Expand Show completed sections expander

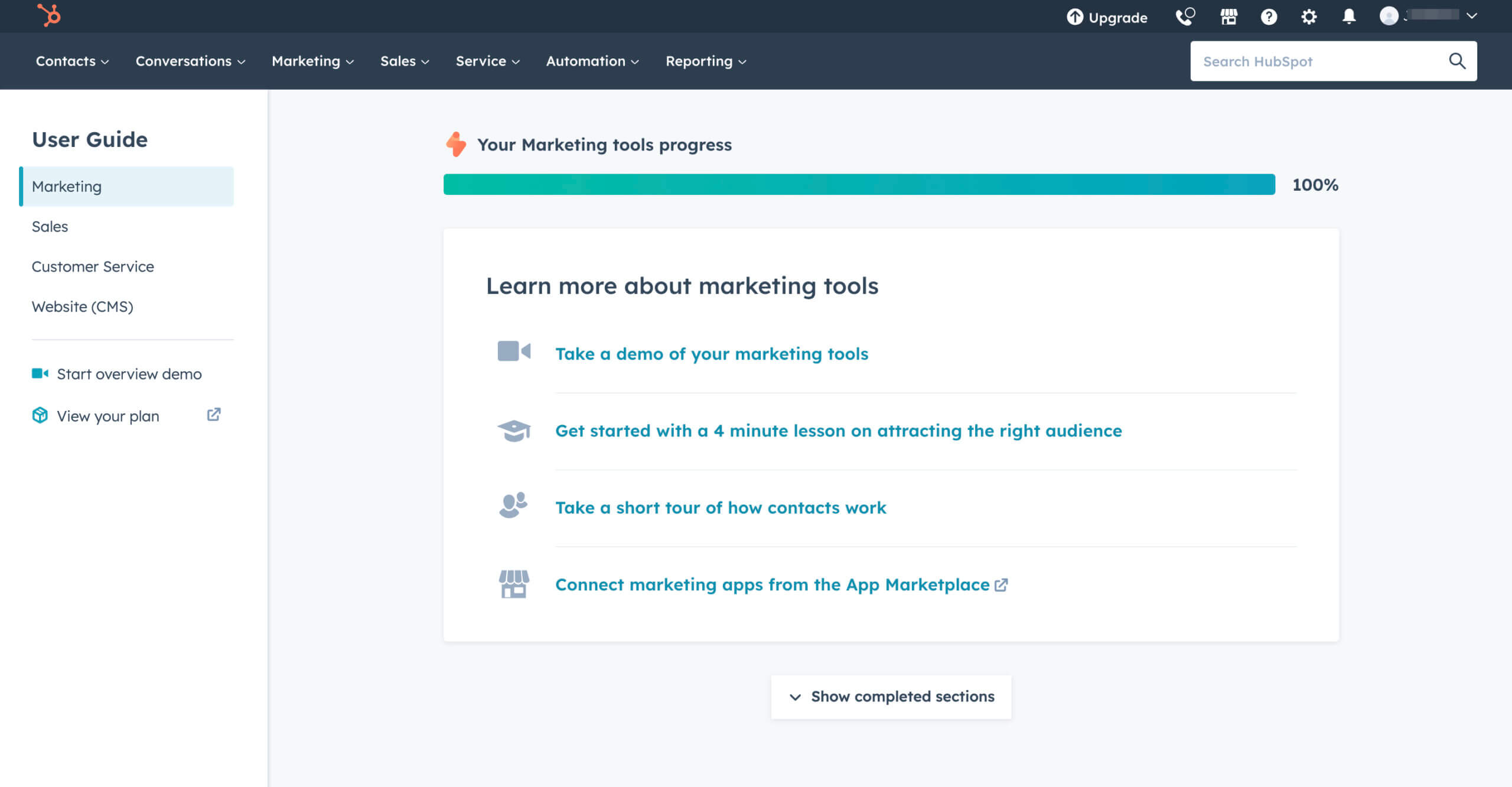point(891,697)
